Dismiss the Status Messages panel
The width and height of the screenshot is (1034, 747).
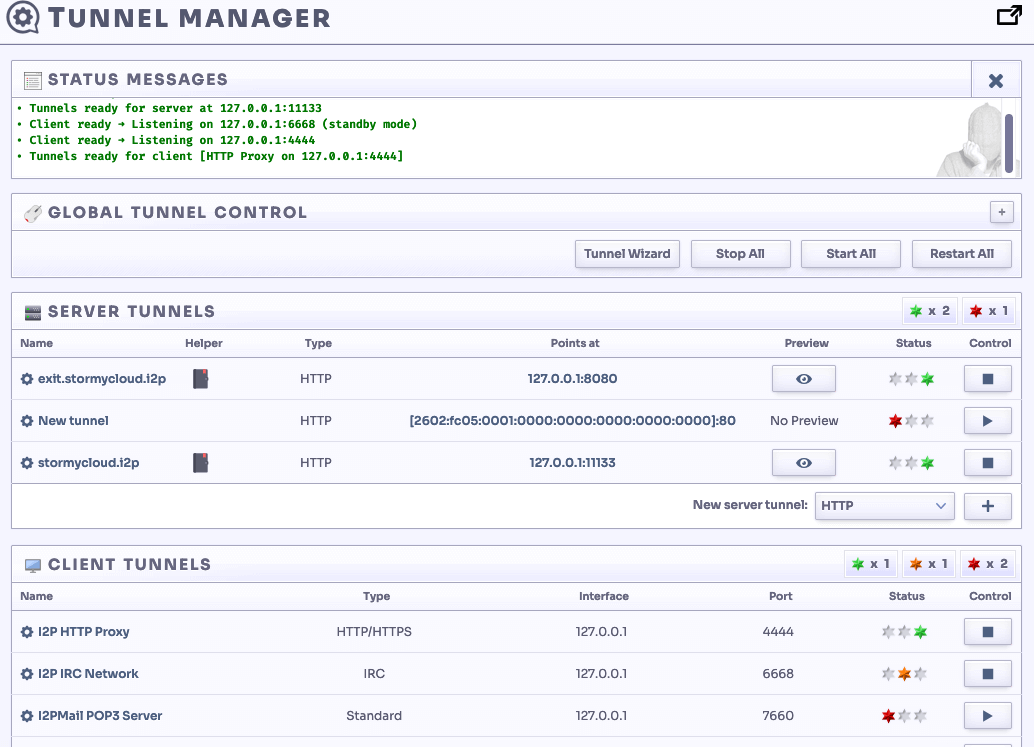point(995,79)
